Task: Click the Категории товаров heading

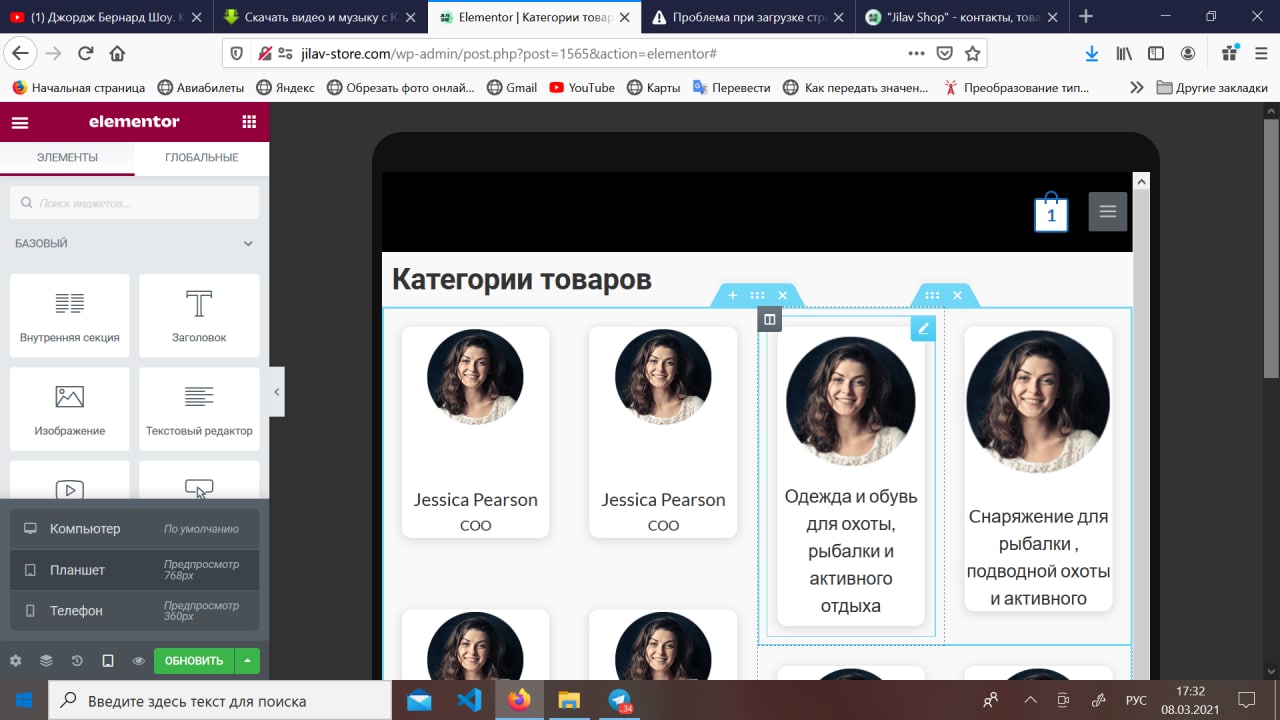Action: (x=521, y=279)
